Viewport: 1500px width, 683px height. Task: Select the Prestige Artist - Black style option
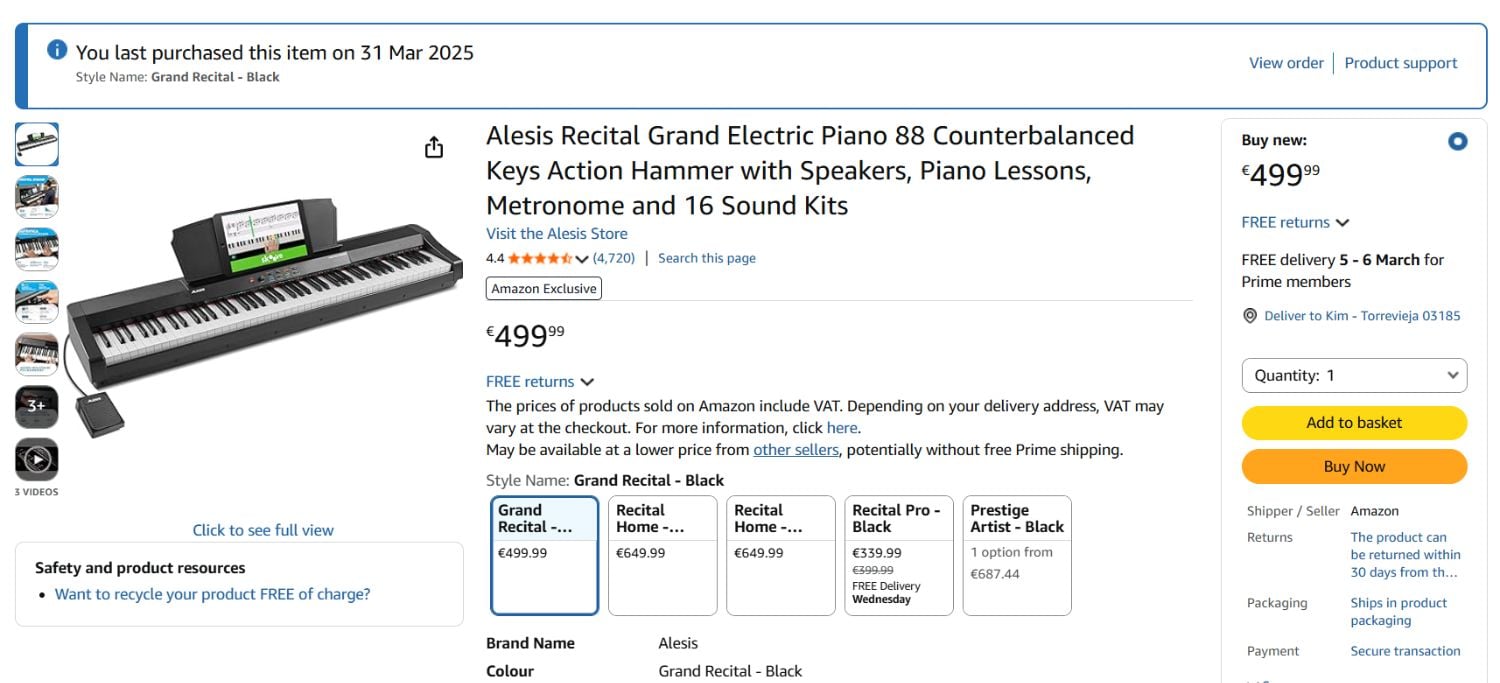click(1016, 553)
